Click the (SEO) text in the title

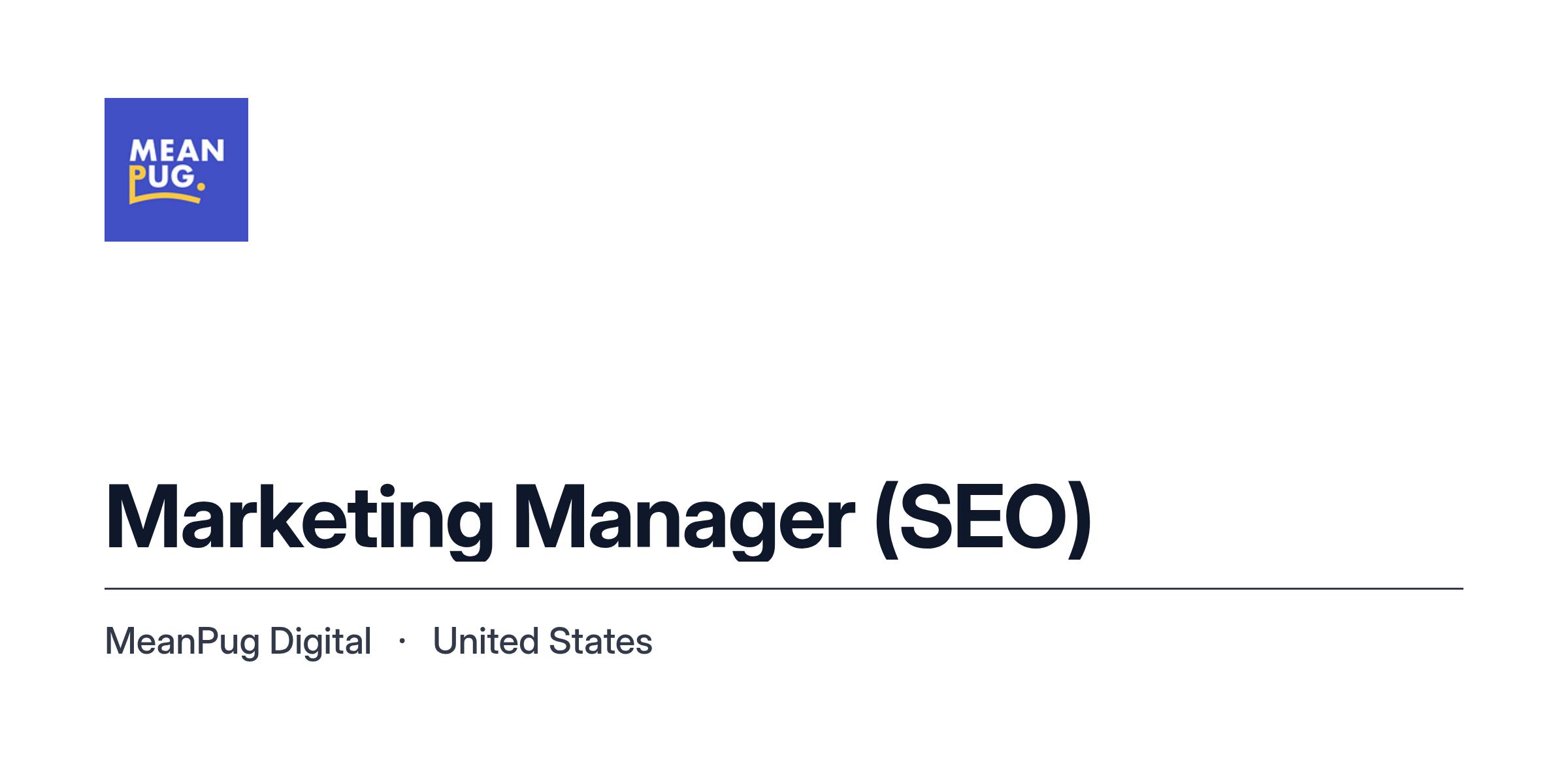tap(983, 519)
